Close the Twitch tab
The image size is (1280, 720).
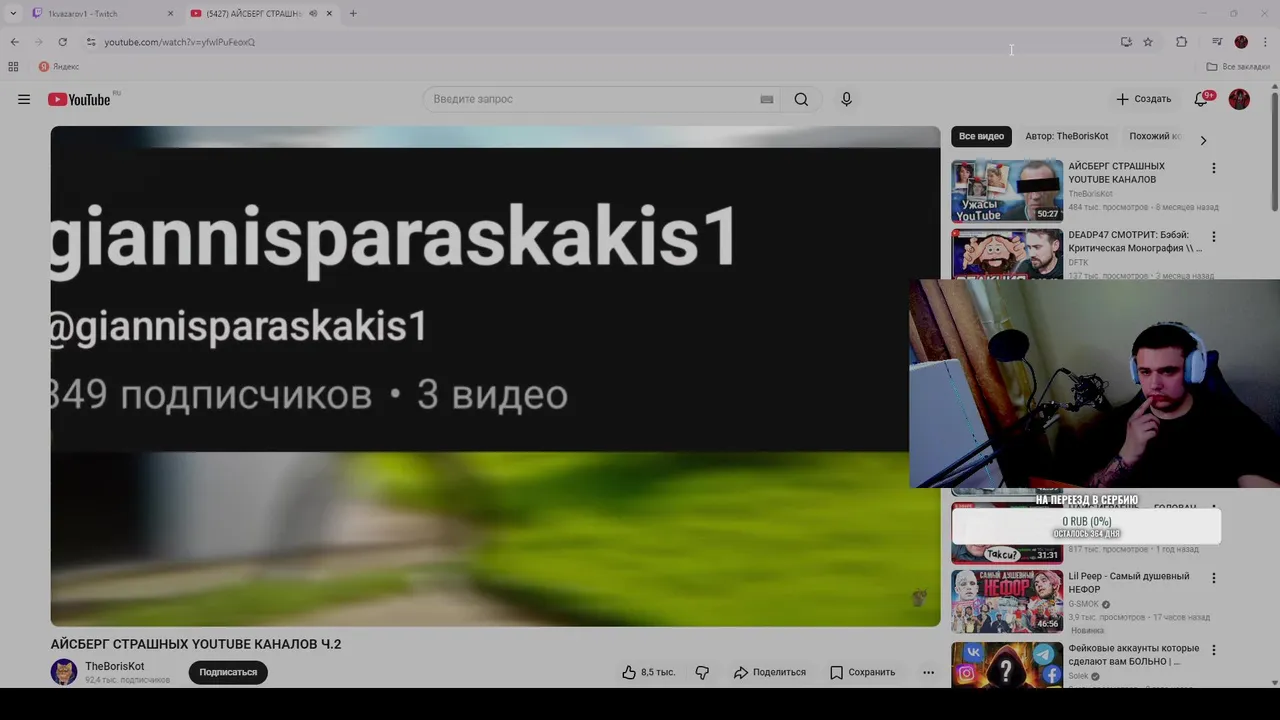click(x=170, y=14)
